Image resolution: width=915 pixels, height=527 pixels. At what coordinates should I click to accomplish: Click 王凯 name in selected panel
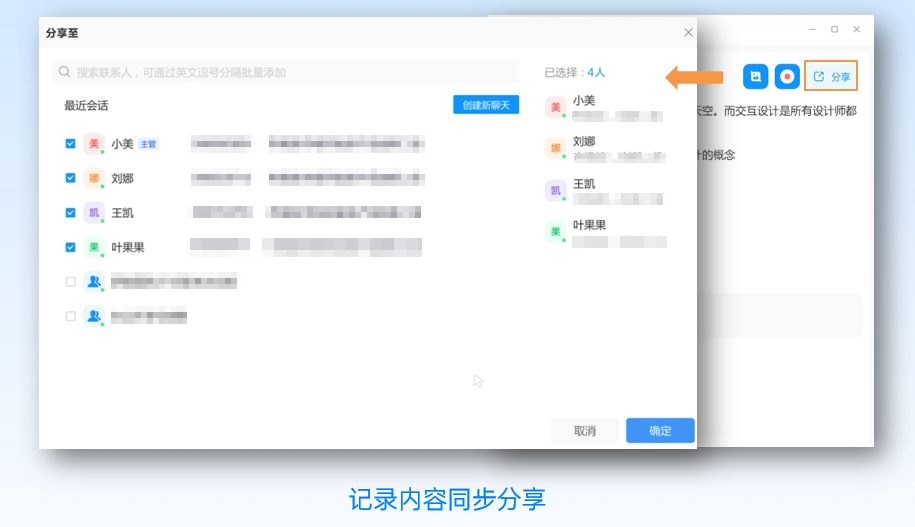tap(584, 184)
